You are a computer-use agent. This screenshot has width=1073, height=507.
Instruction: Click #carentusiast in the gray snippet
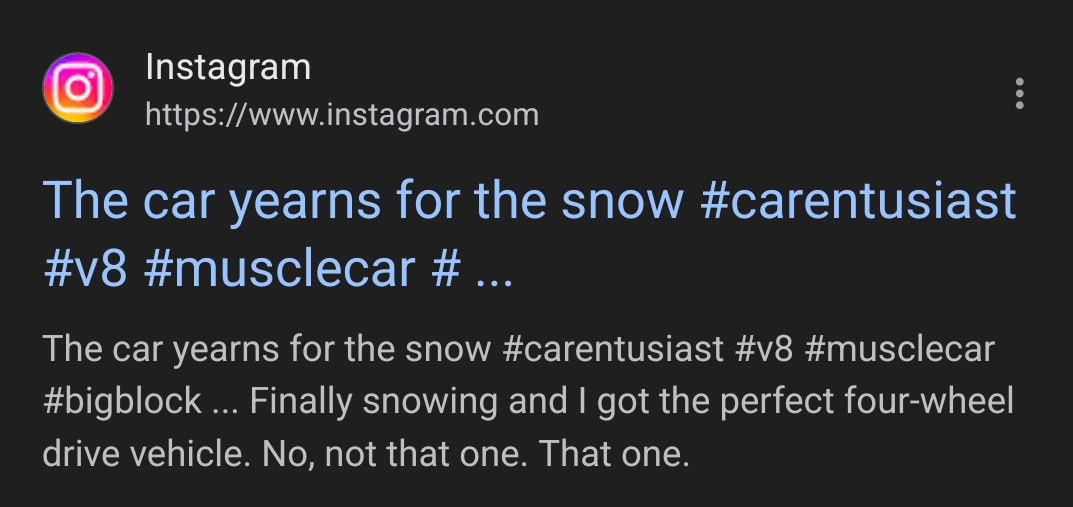[613, 351]
